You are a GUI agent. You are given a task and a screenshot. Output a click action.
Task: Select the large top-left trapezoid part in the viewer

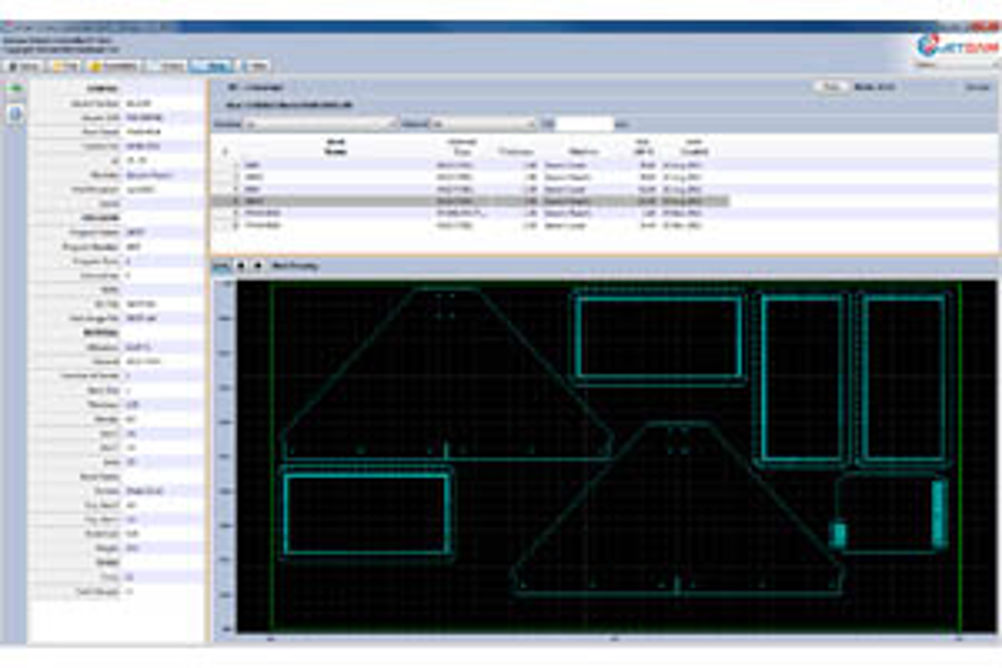[x=445, y=374]
